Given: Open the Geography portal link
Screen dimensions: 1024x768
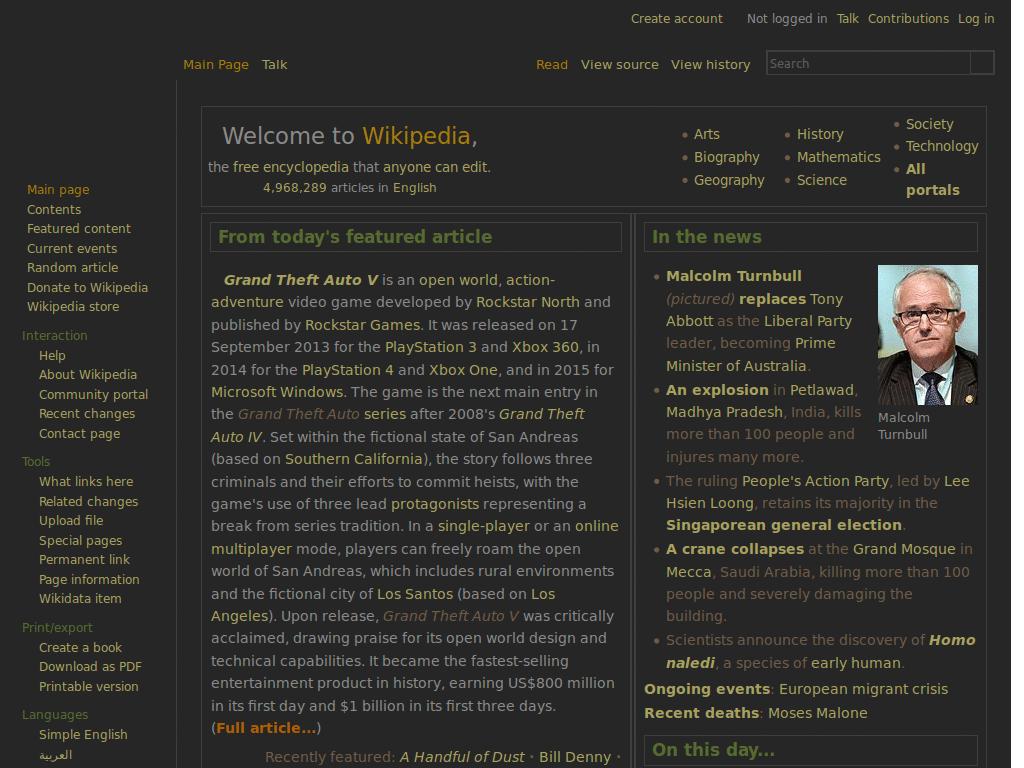Looking at the screenshot, I should [729, 180].
